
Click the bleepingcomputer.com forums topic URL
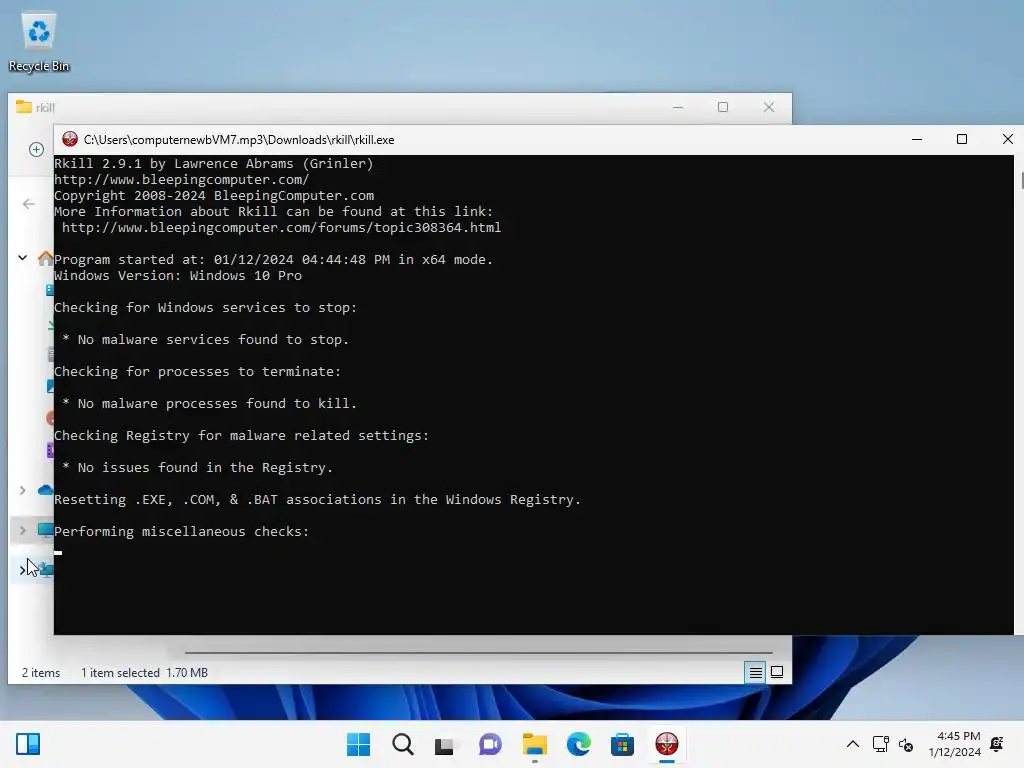[x=281, y=227]
